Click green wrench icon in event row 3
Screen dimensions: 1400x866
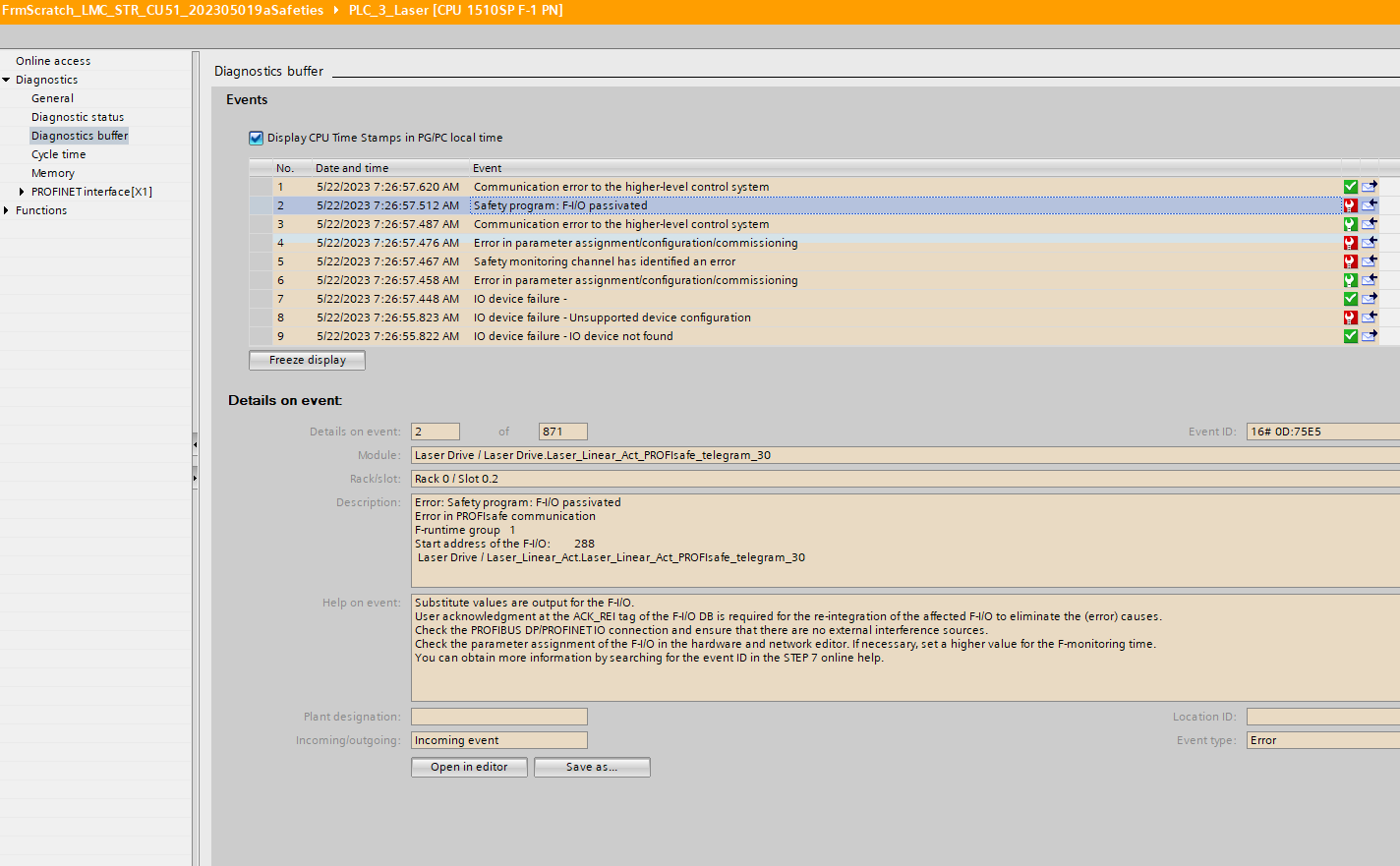coord(1350,224)
